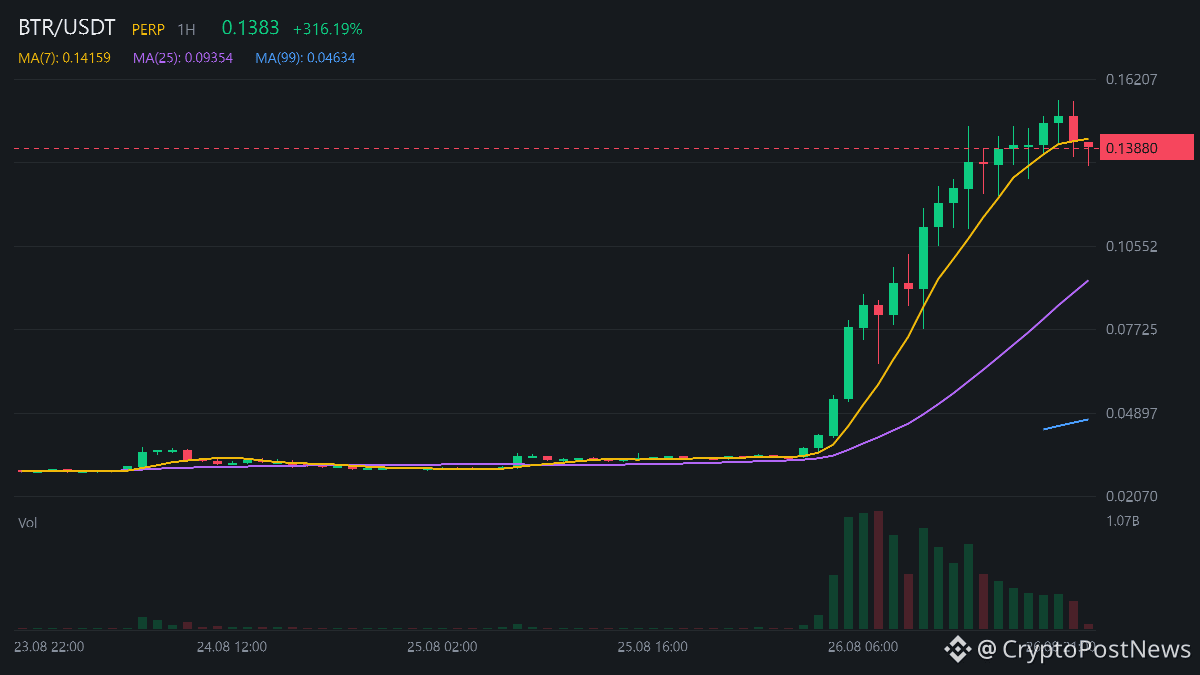Image resolution: width=1200 pixels, height=675 pixels.
Task: Click the 26.08 06:00 time label
Action: click(863, 647)
